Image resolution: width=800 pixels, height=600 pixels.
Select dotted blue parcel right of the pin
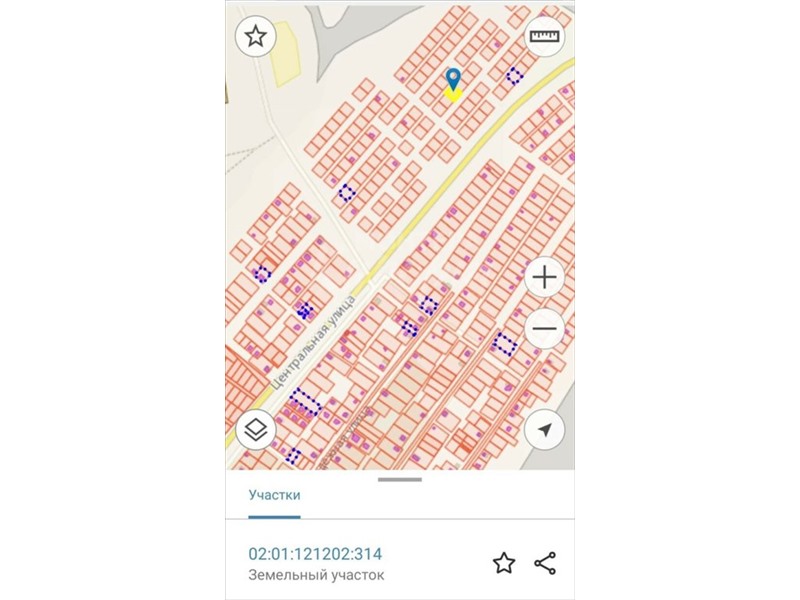pyautogui.click(x=514, y=75)
